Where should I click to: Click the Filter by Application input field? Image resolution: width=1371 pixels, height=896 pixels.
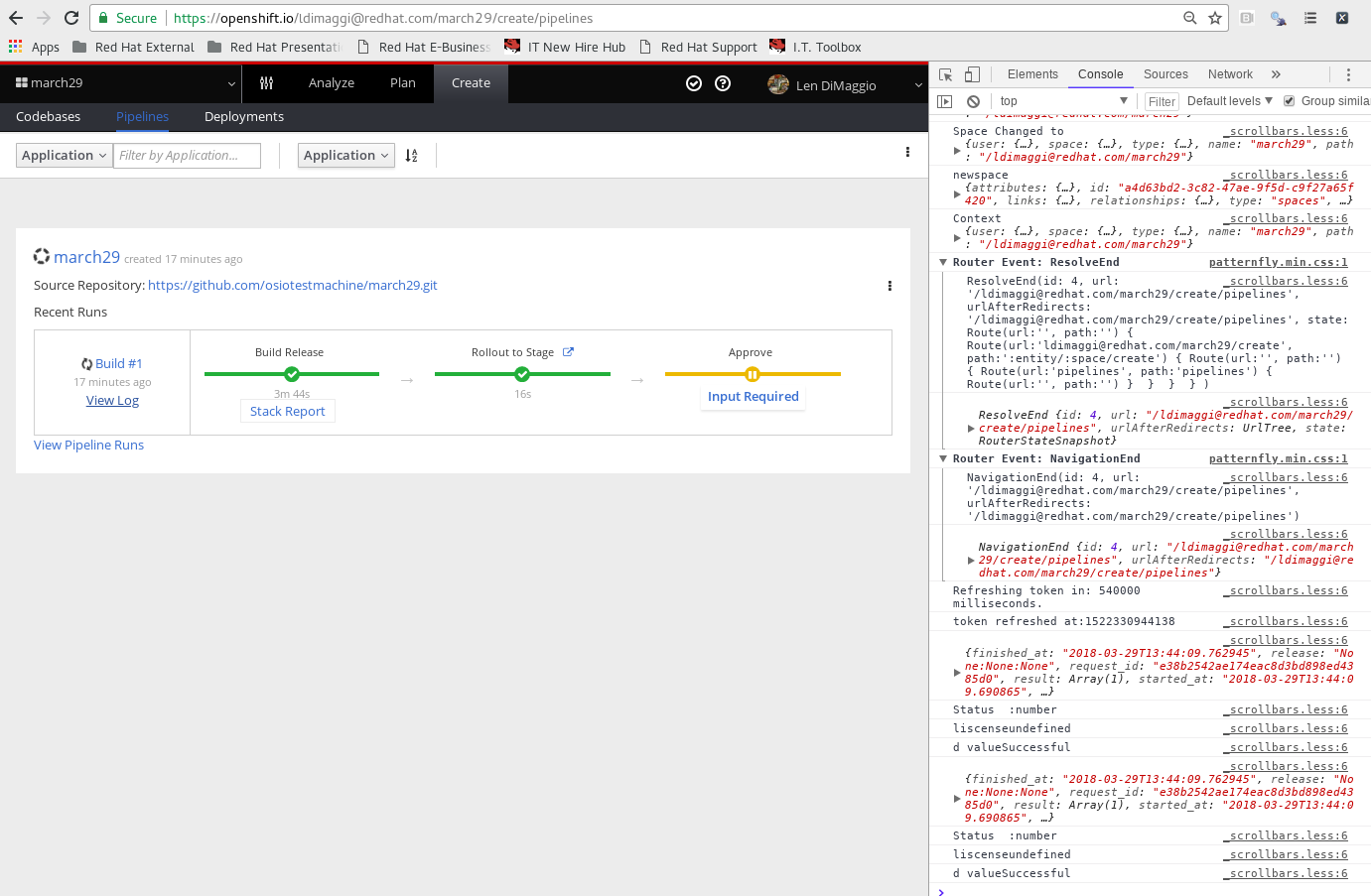[x=187, y=155]
